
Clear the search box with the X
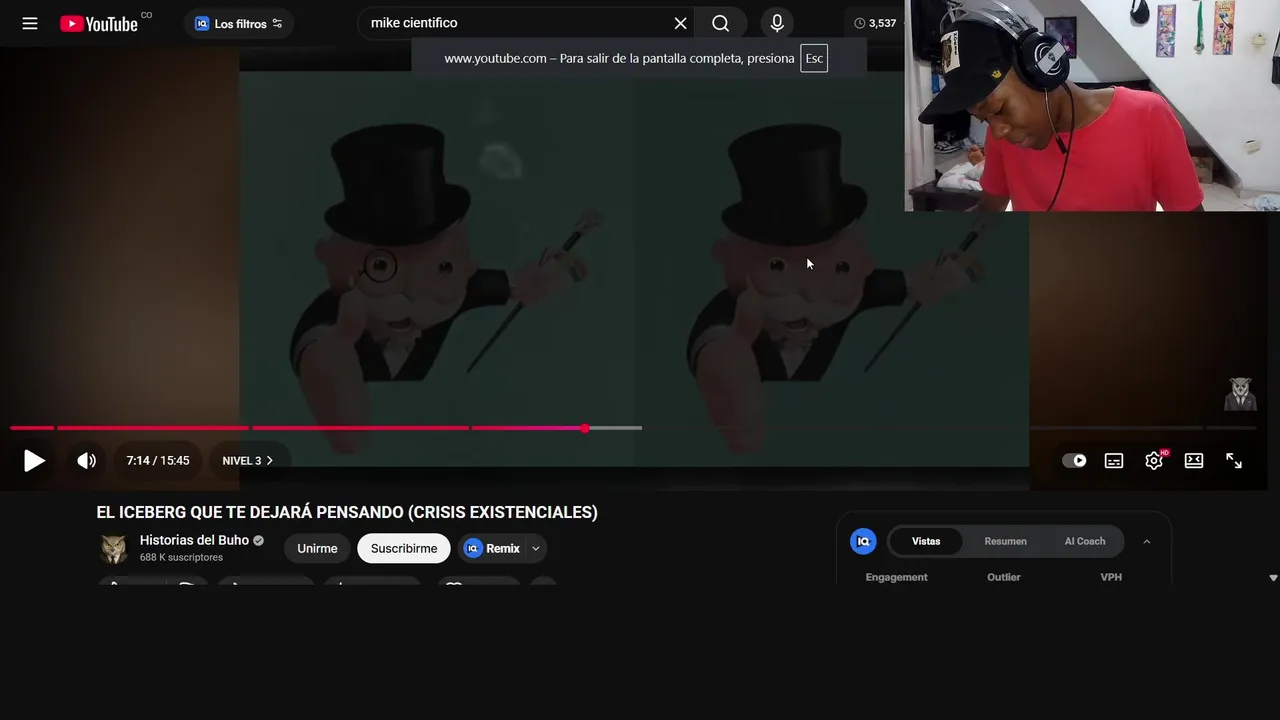pyautogui.click(x=680, y=23)
